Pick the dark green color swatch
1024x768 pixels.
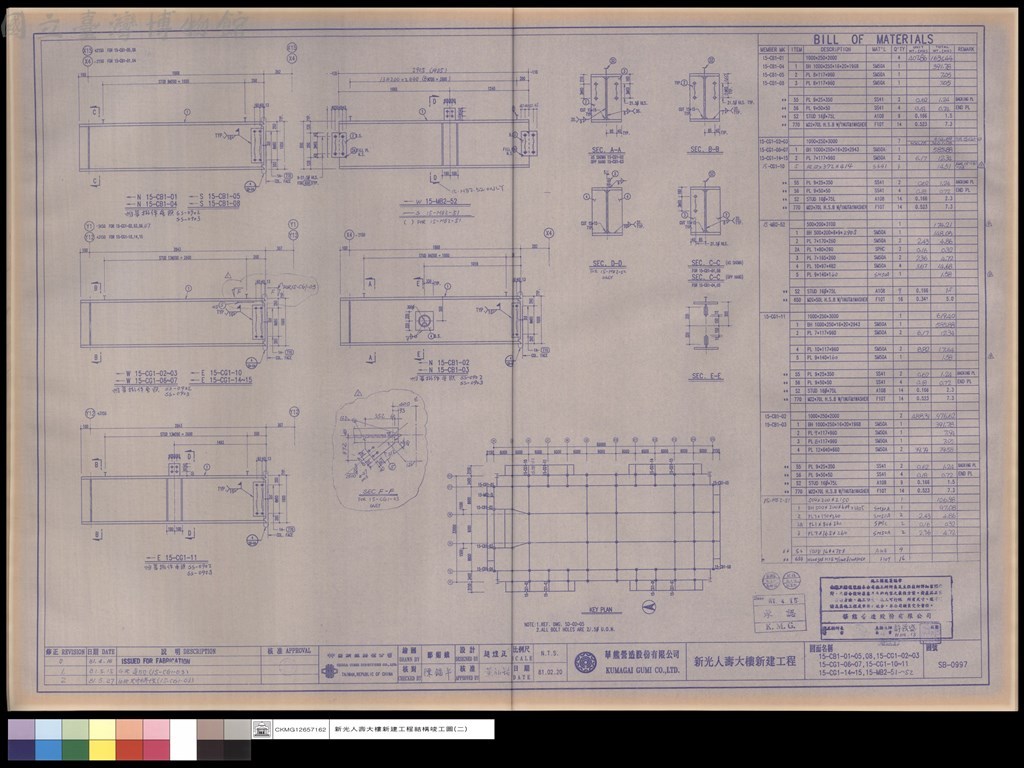click(x=75, y=750)
